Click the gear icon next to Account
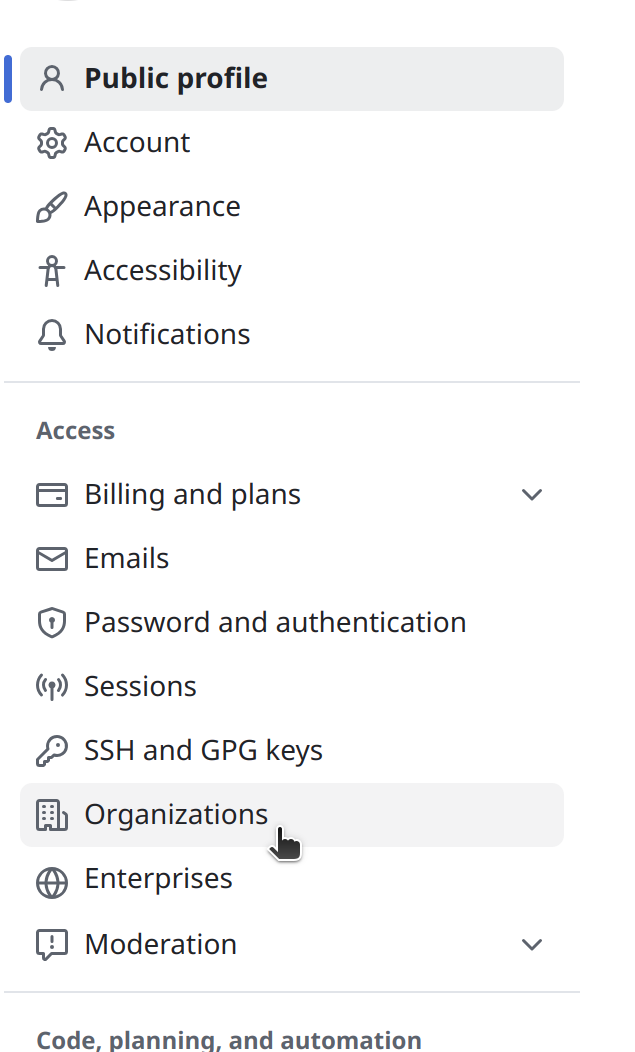The image size is (635, 1052). (51, 143)
